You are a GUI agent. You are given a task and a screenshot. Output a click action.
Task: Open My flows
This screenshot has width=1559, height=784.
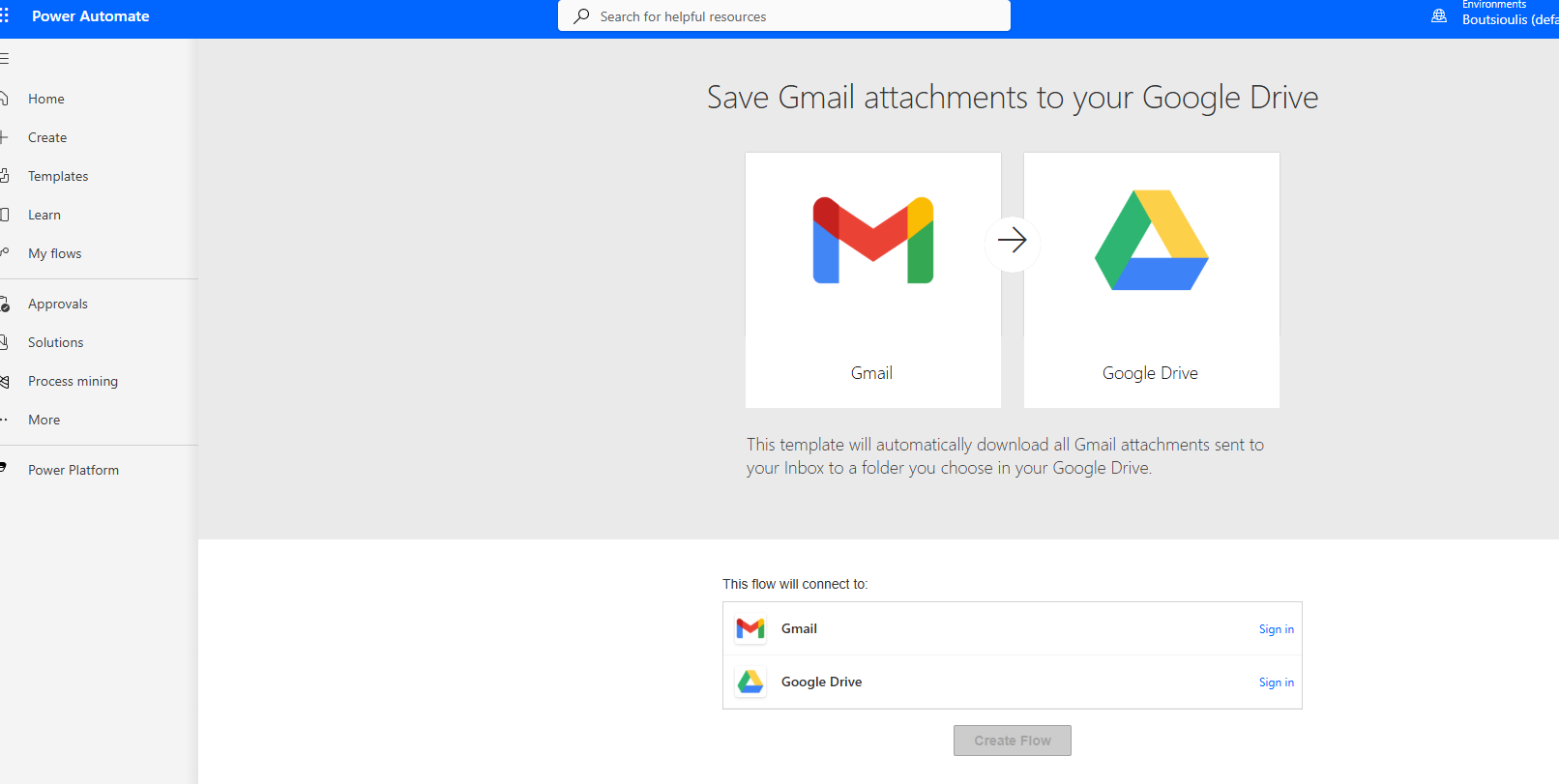pyautogui.click(x=55, y=253)
